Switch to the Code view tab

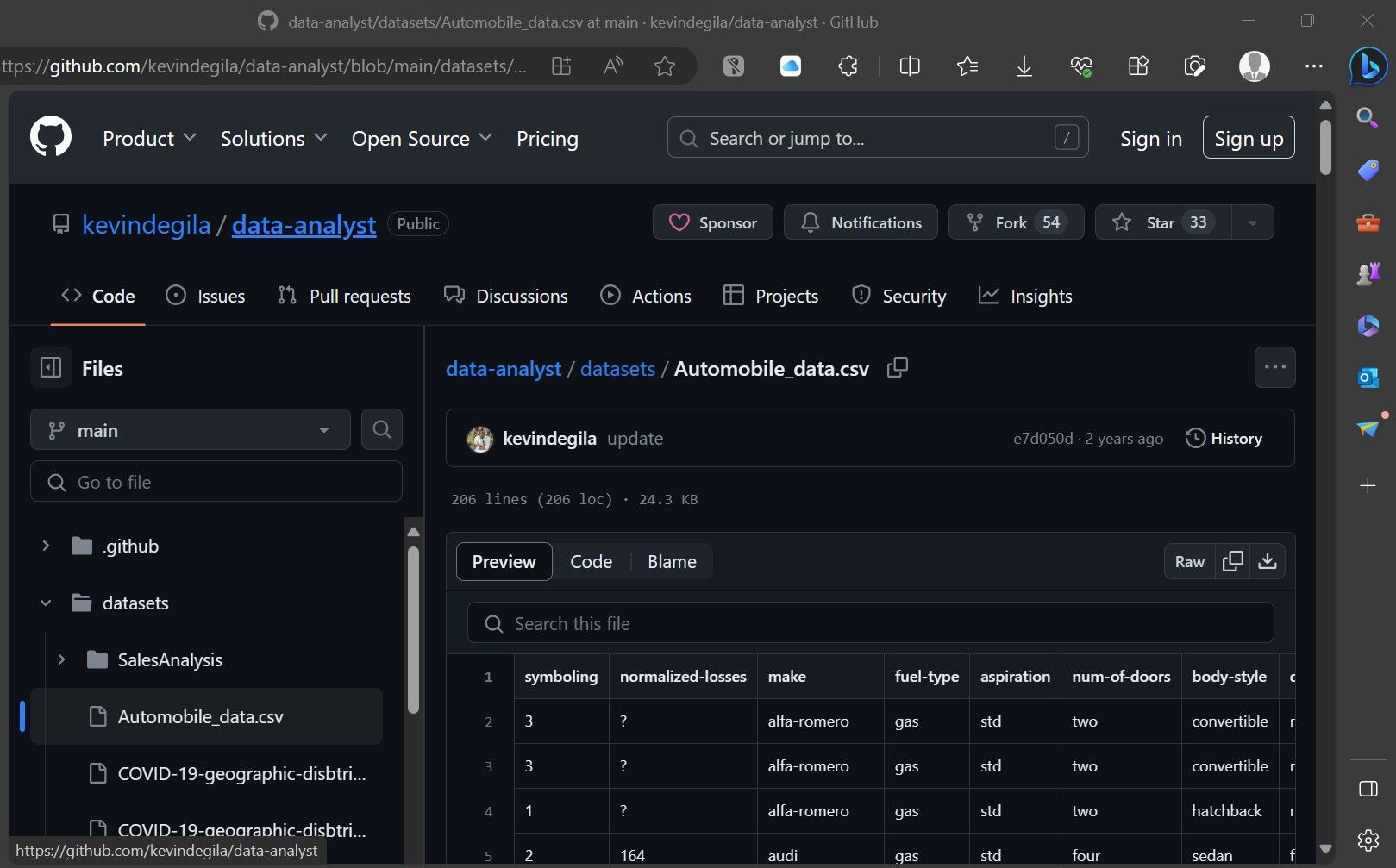591,561
